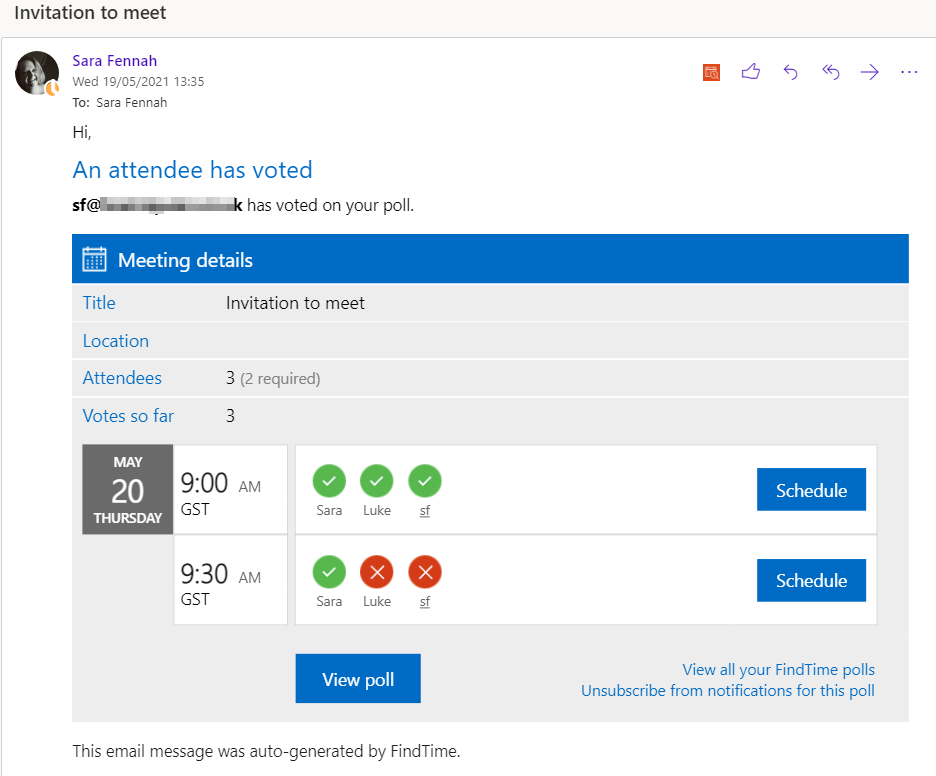Screen dimensions: 936x776
Task: Open the more actions ellipsis menu
Action: (x=909, y=72)
